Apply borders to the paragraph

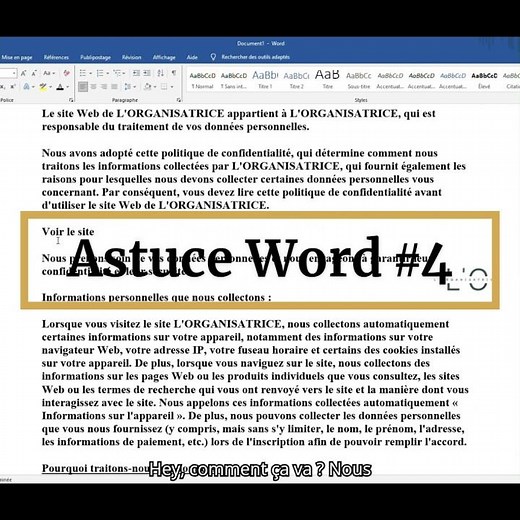164,87
